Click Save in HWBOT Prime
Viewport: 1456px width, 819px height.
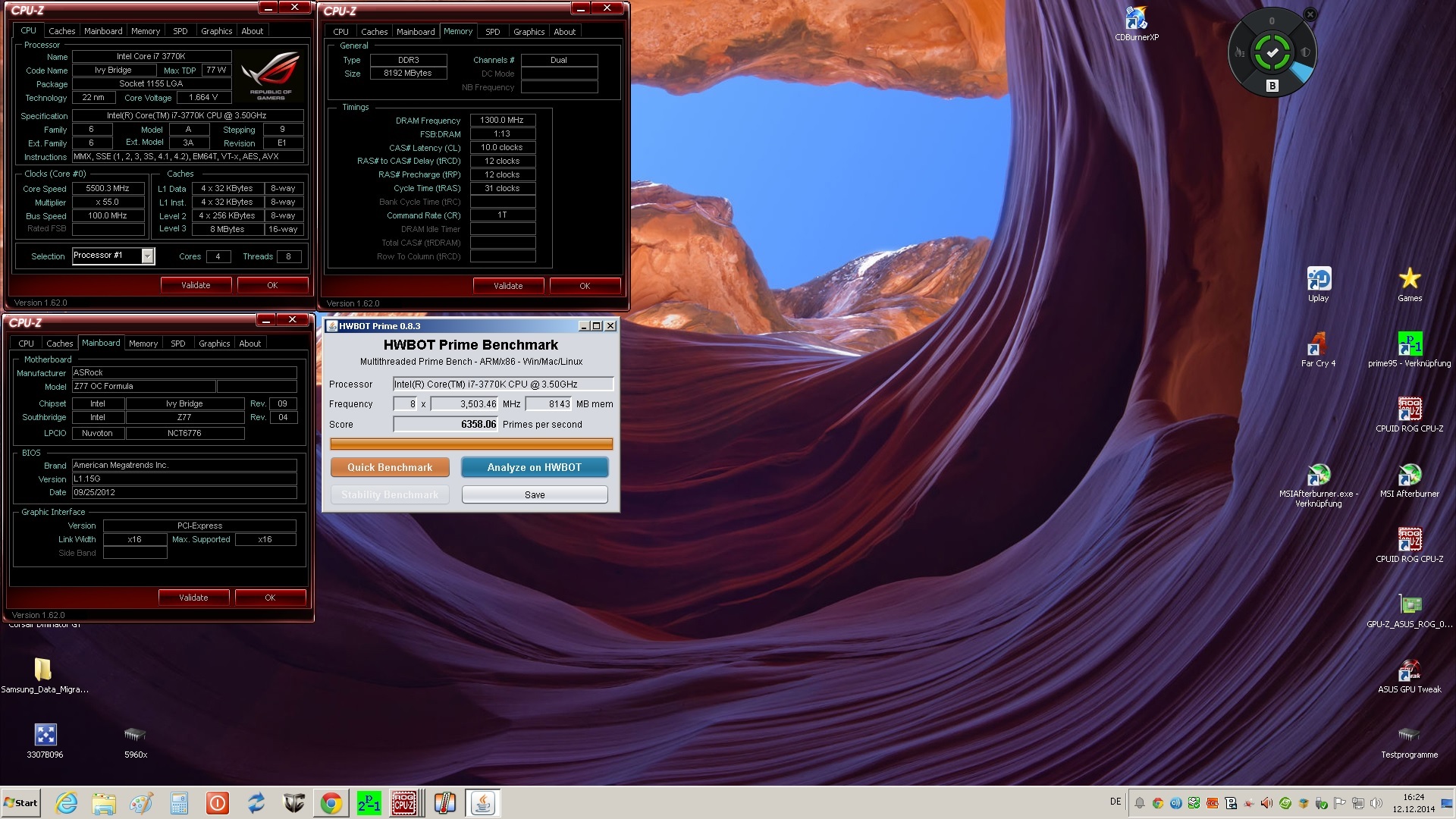535,494
